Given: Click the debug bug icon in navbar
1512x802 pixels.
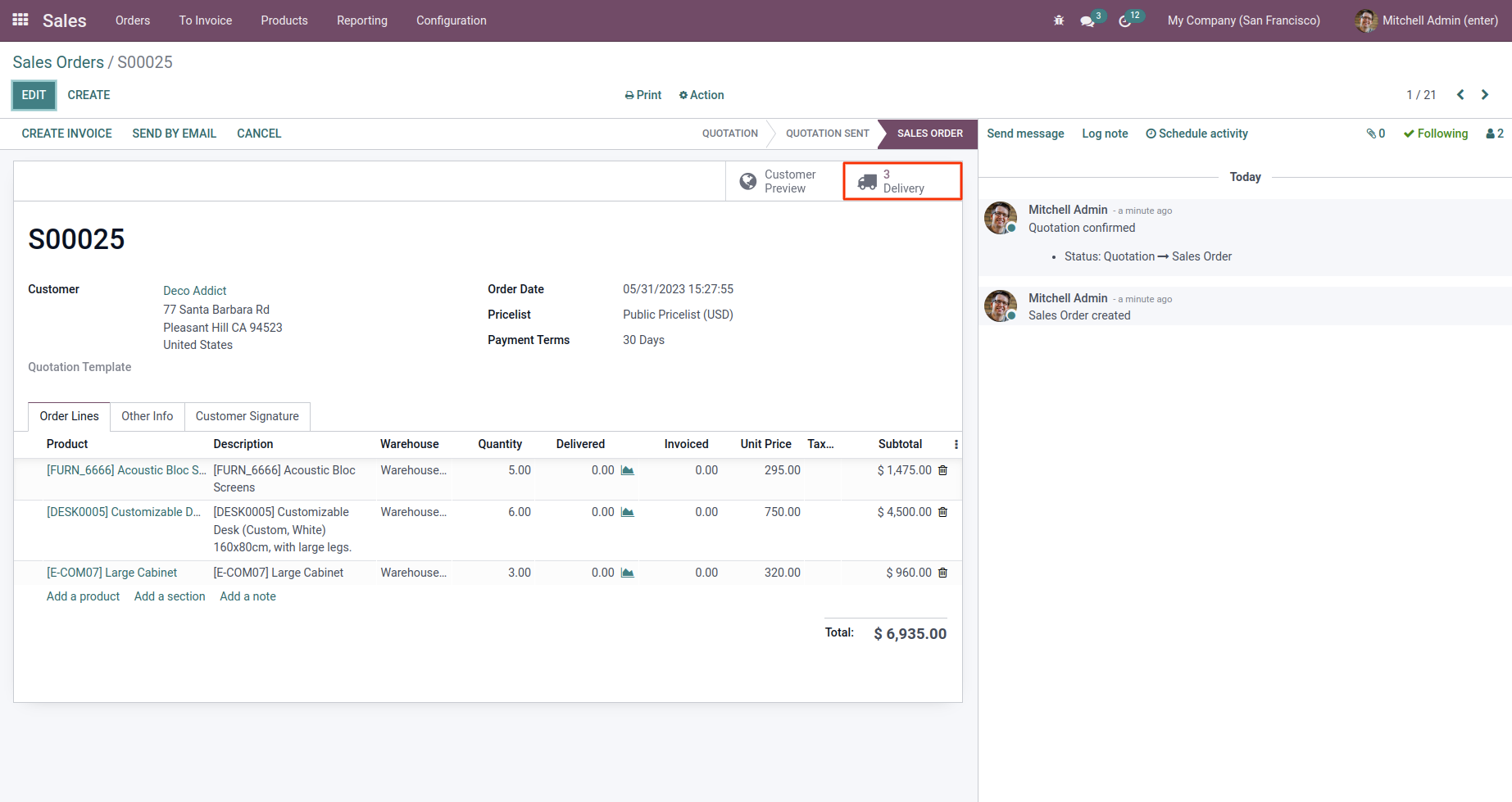Looking at the screenshot, I should point(1059,20).
